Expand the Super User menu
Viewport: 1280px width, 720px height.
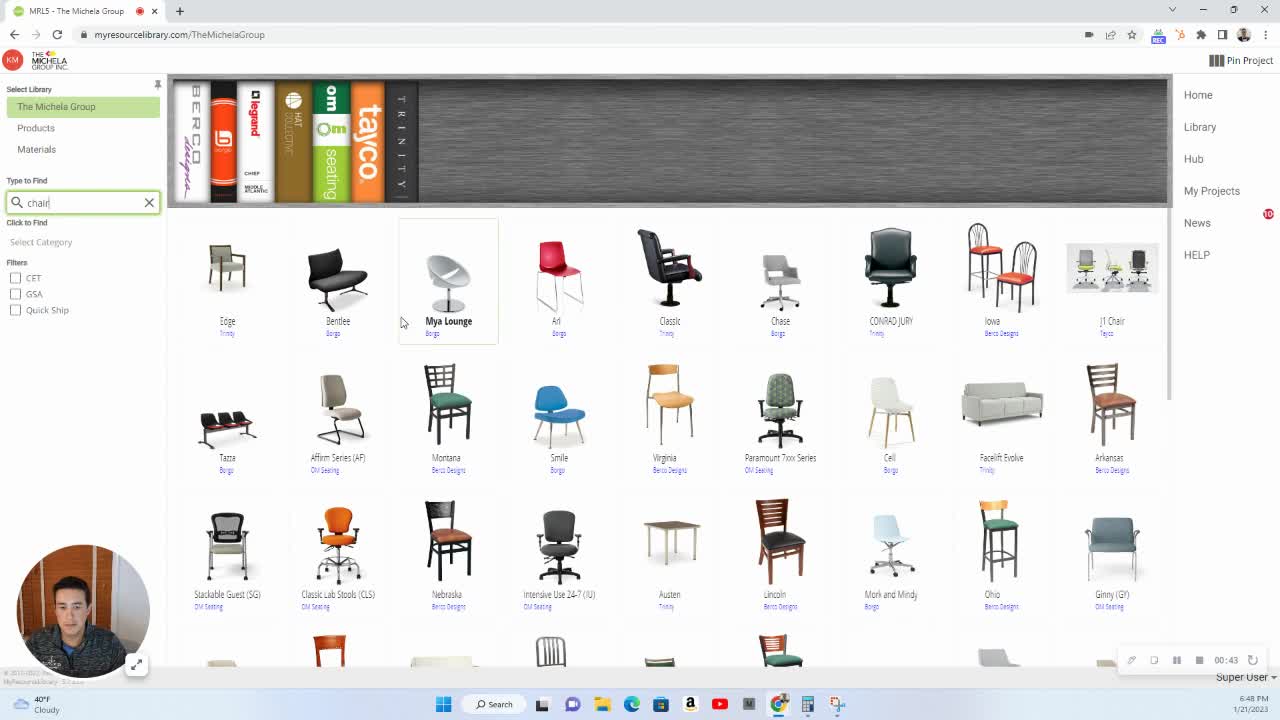tap(1245, 677)
